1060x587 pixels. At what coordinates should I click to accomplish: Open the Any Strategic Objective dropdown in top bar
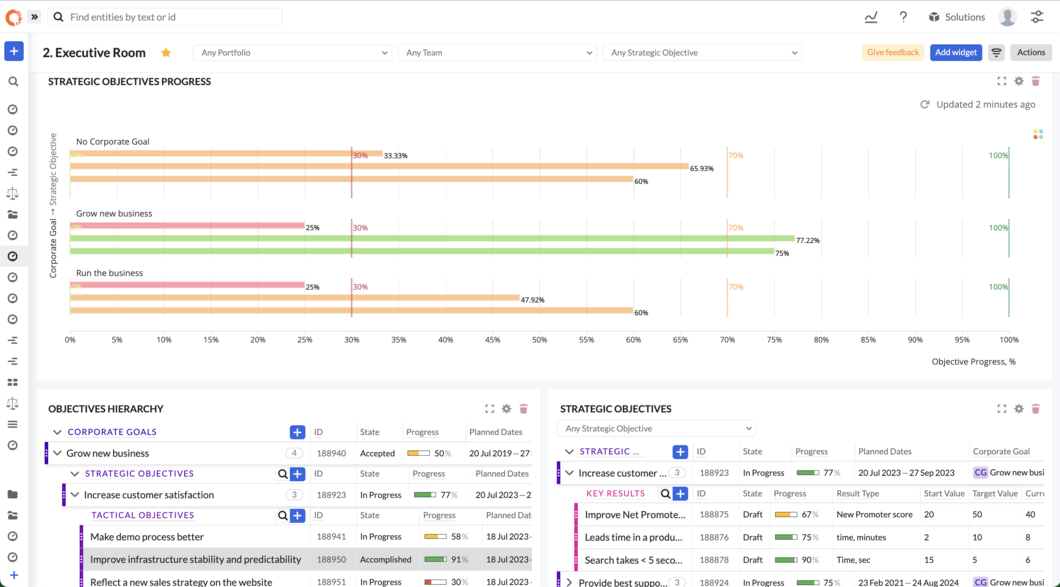(x=702, y=53)
